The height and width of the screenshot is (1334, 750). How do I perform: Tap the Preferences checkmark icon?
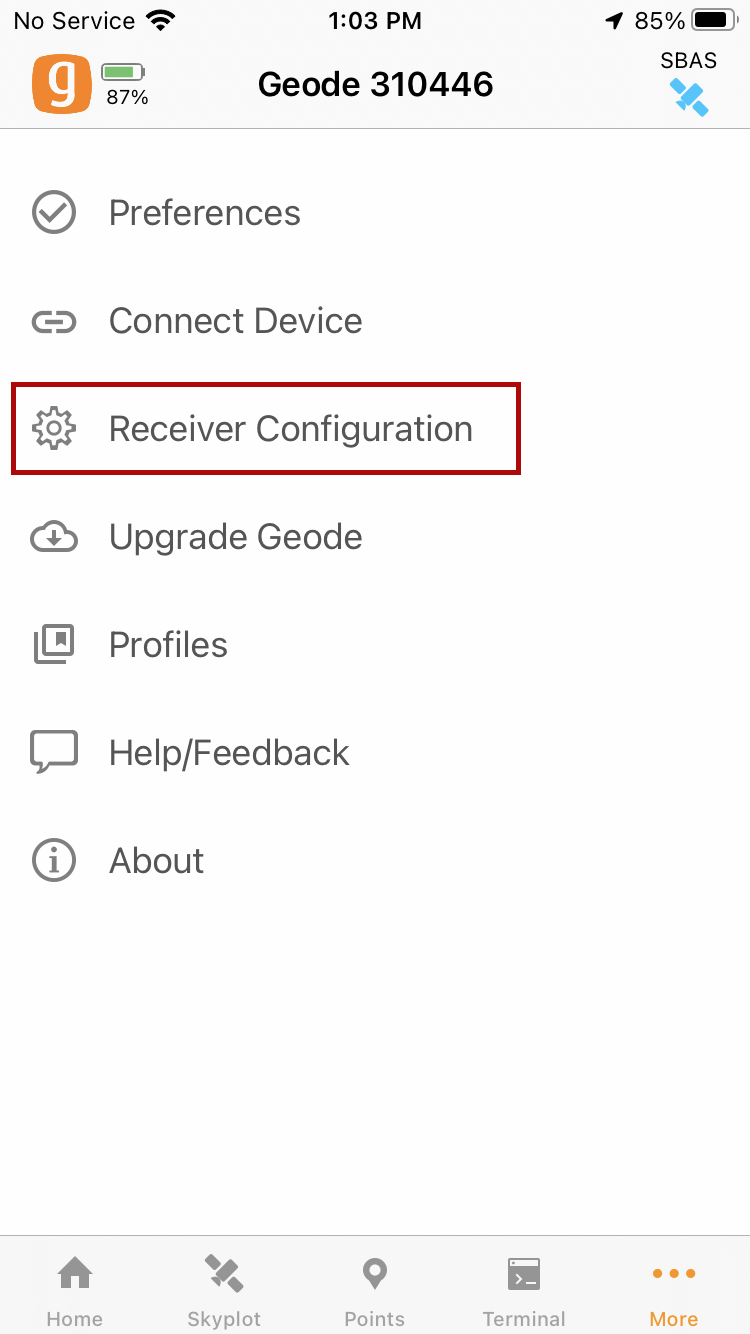click(x=54, y=213)
